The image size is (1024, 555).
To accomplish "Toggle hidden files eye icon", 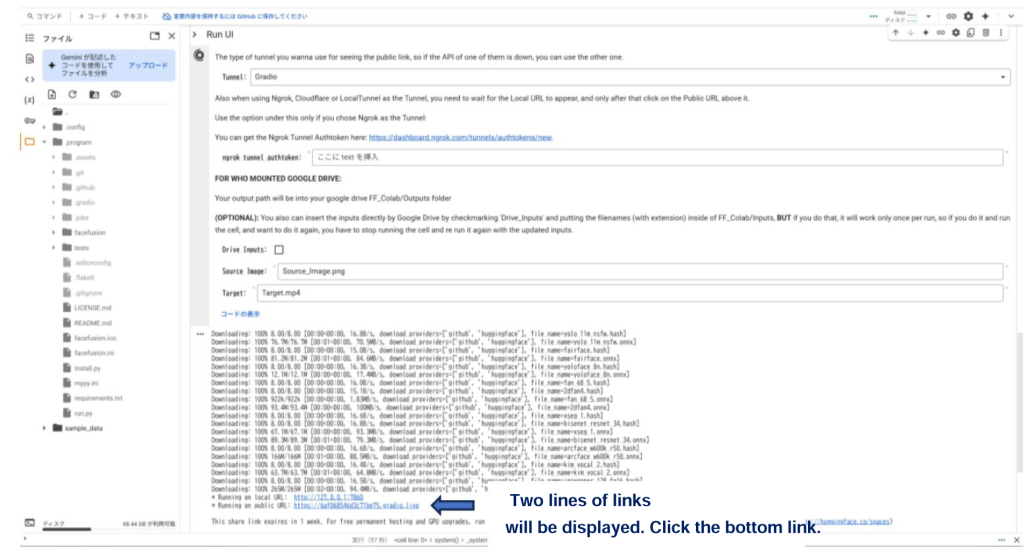I will click(x=116, y=95).
